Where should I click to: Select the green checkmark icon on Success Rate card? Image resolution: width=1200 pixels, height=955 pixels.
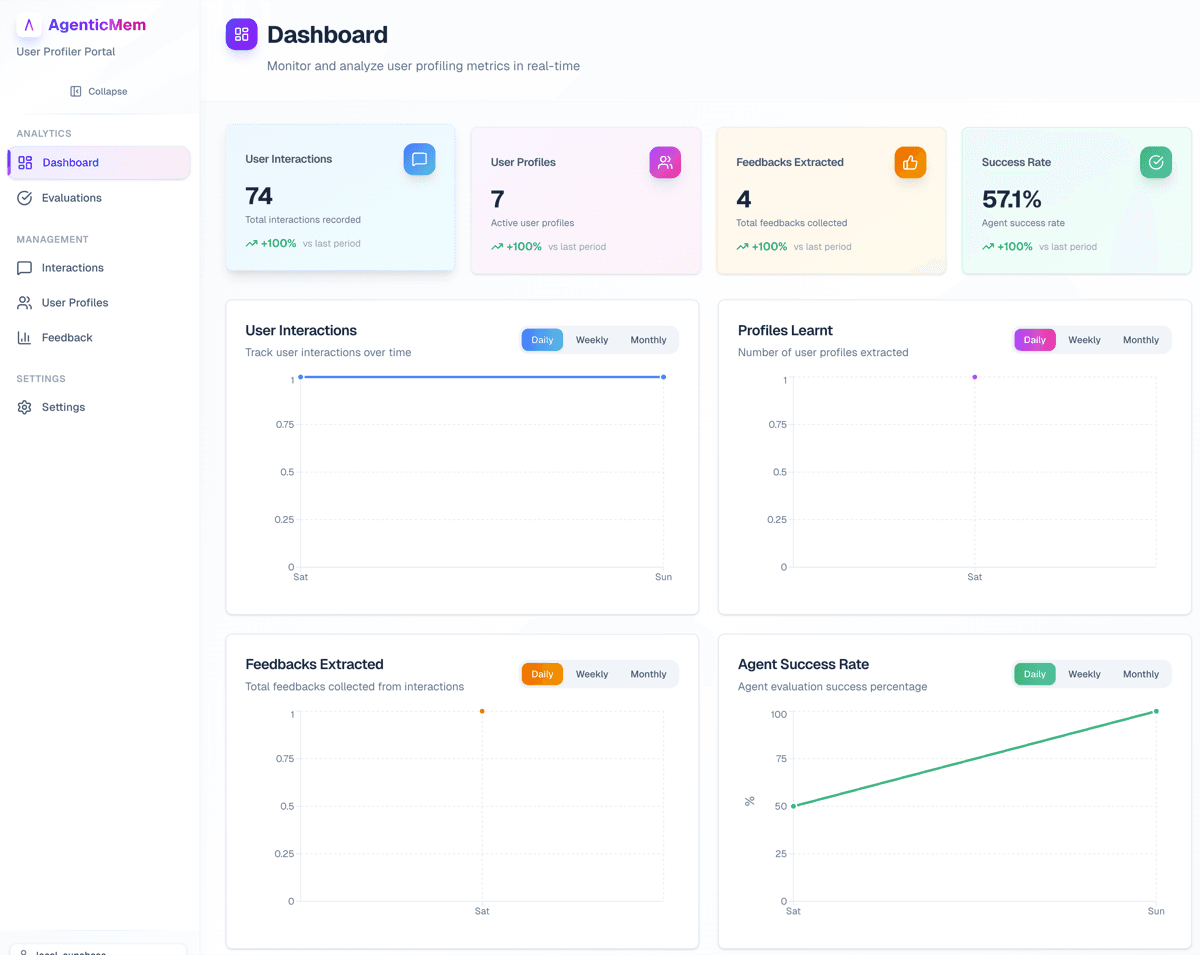tap(1156, 161)
